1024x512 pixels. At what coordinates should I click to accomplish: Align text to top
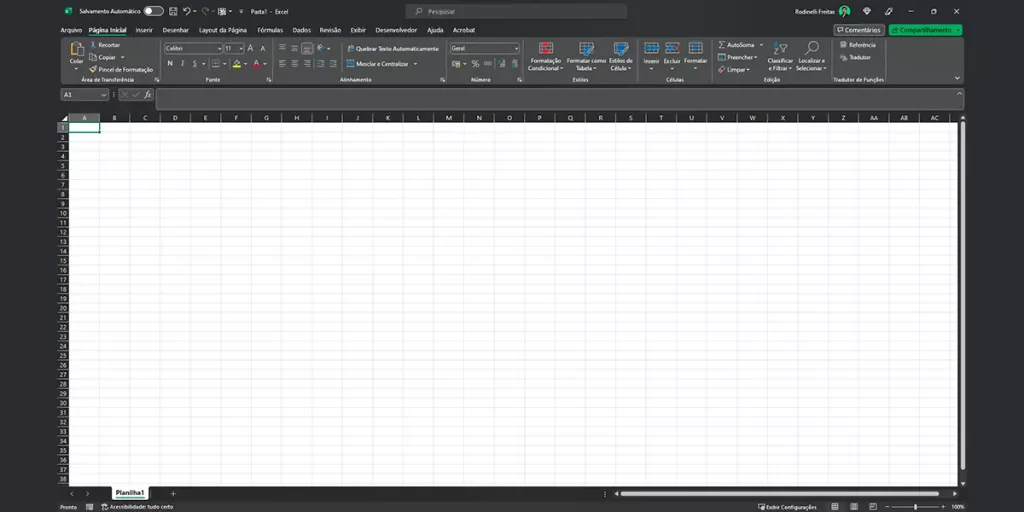click(x=282, y=48)
